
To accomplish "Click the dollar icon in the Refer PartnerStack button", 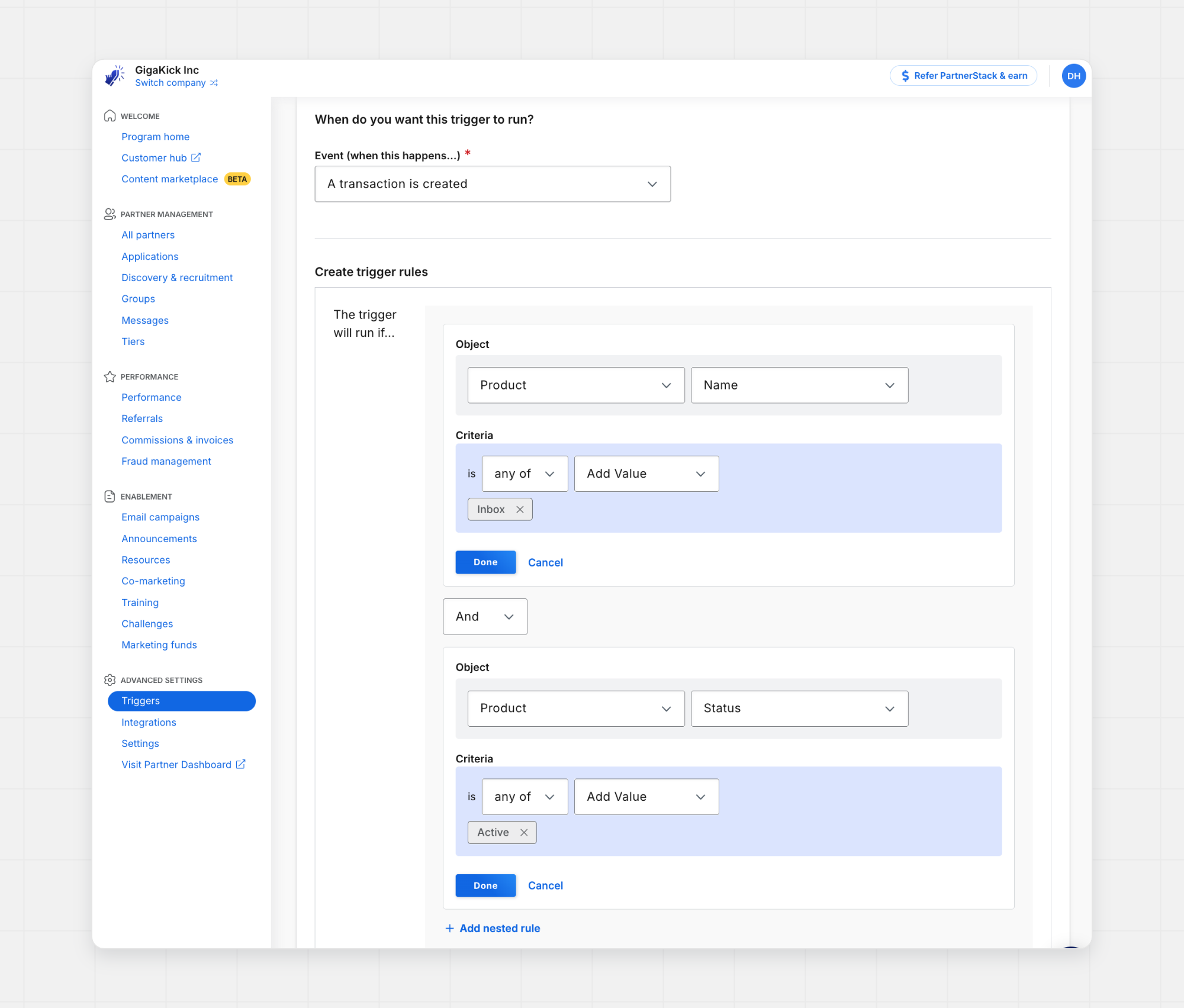I will coord(905,76).
